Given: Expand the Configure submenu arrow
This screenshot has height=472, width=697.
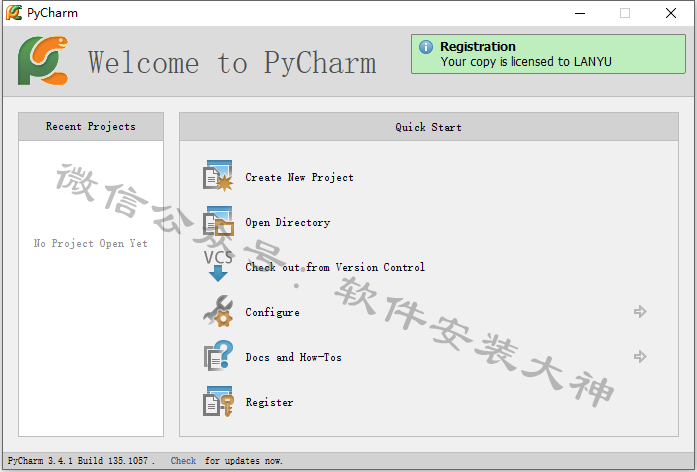Looking at the screenshot, I should pyautogui.click(x=640, y=312).
